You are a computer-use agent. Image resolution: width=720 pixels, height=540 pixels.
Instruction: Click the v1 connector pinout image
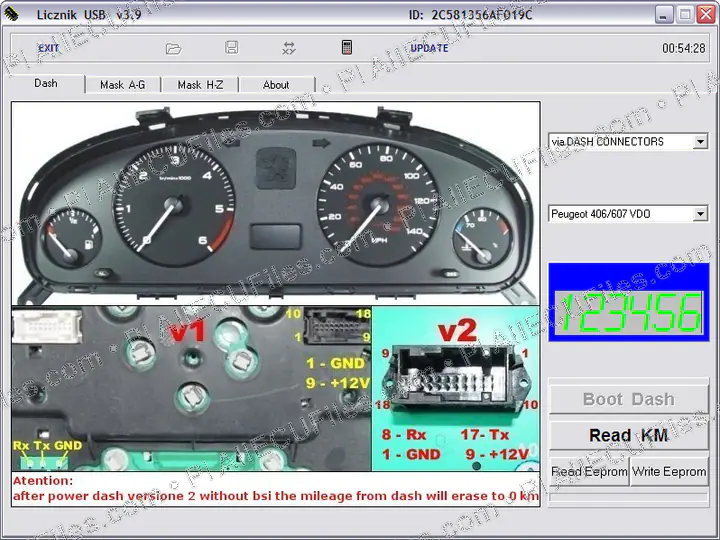(x=191, y=388)
